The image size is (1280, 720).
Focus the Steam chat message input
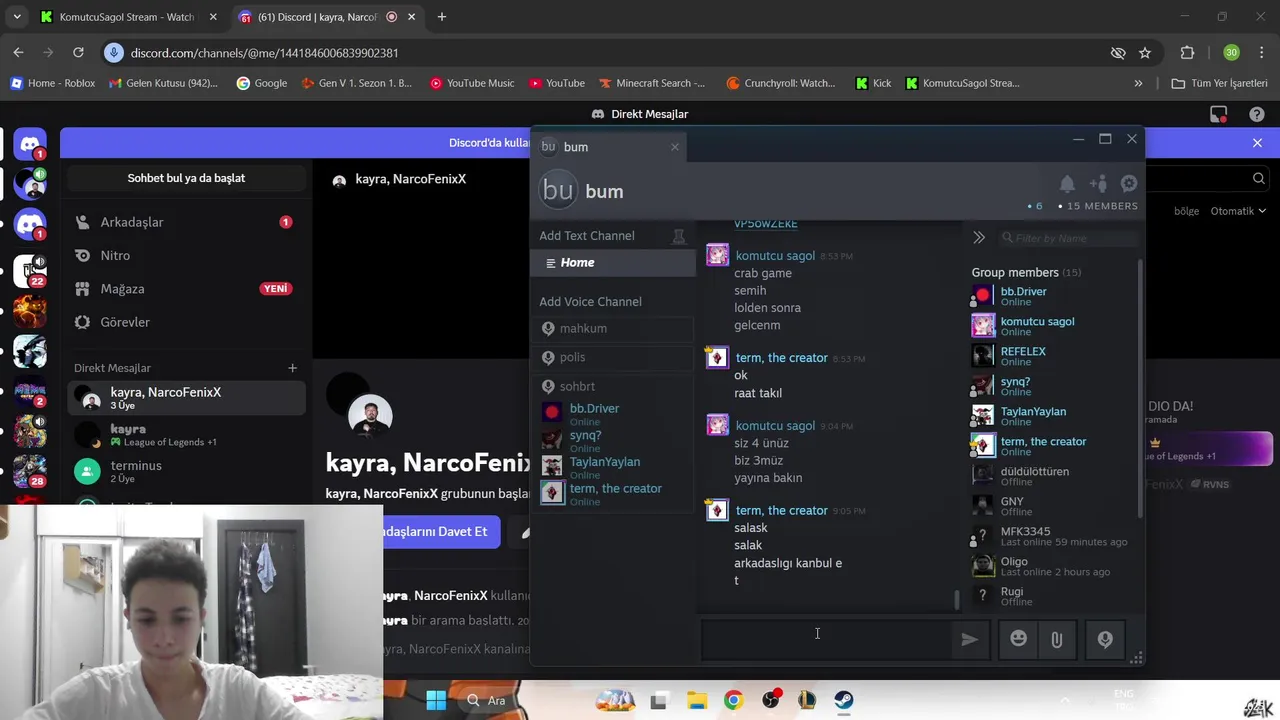tap(826, 640)
